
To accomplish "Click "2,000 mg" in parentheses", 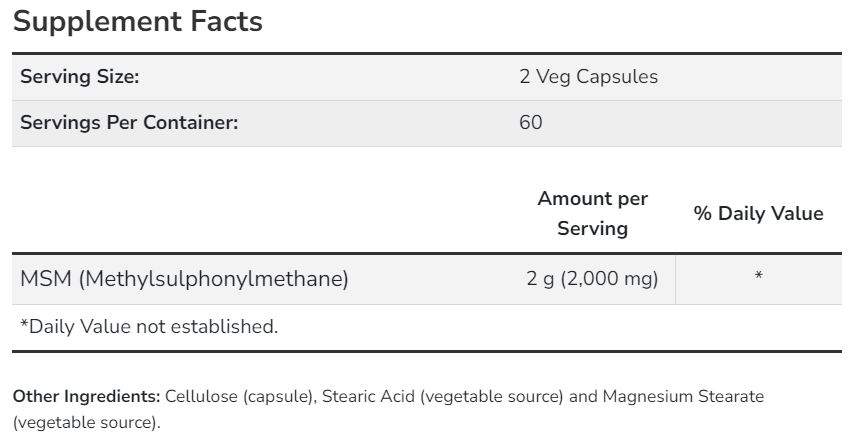I will coord(610,279).
